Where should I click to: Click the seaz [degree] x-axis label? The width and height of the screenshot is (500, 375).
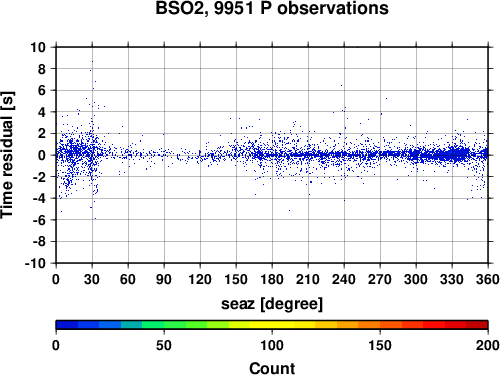[272, 304]
